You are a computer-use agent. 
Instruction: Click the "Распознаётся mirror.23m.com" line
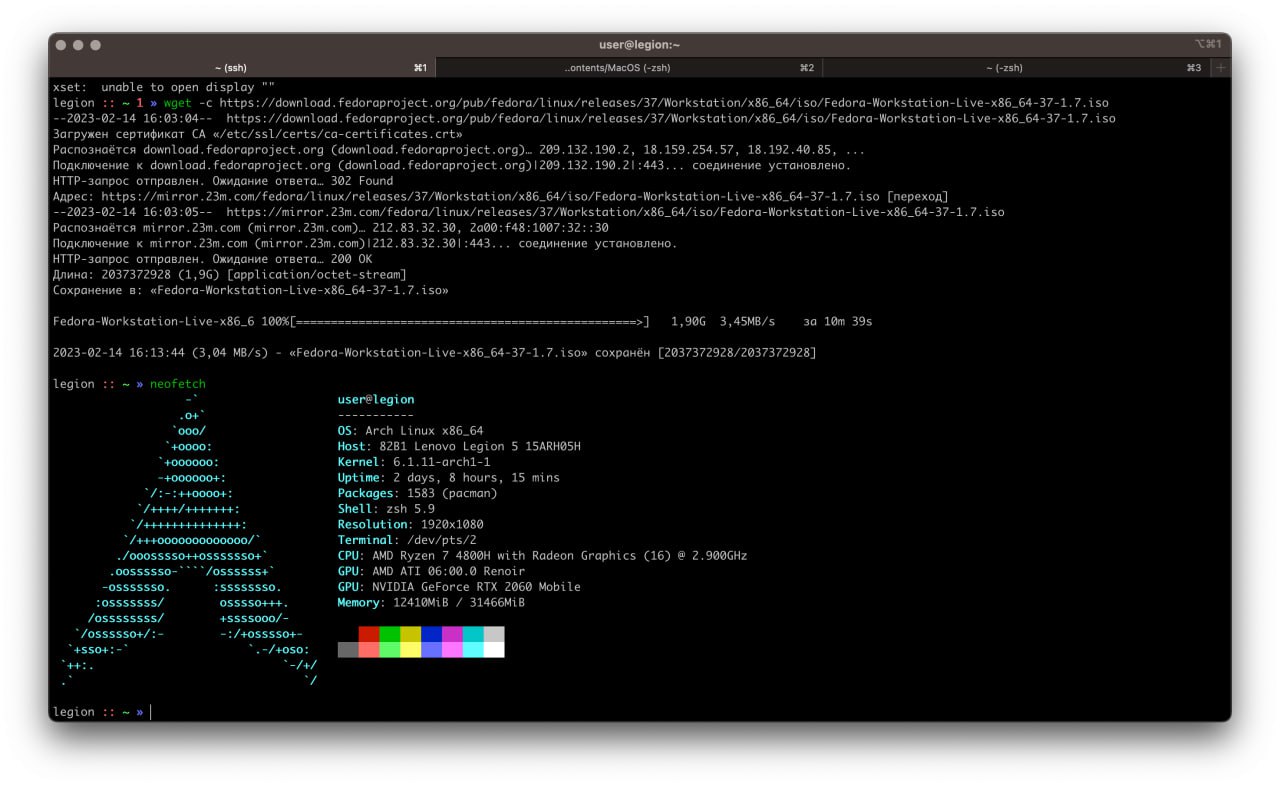coord(331,228)
